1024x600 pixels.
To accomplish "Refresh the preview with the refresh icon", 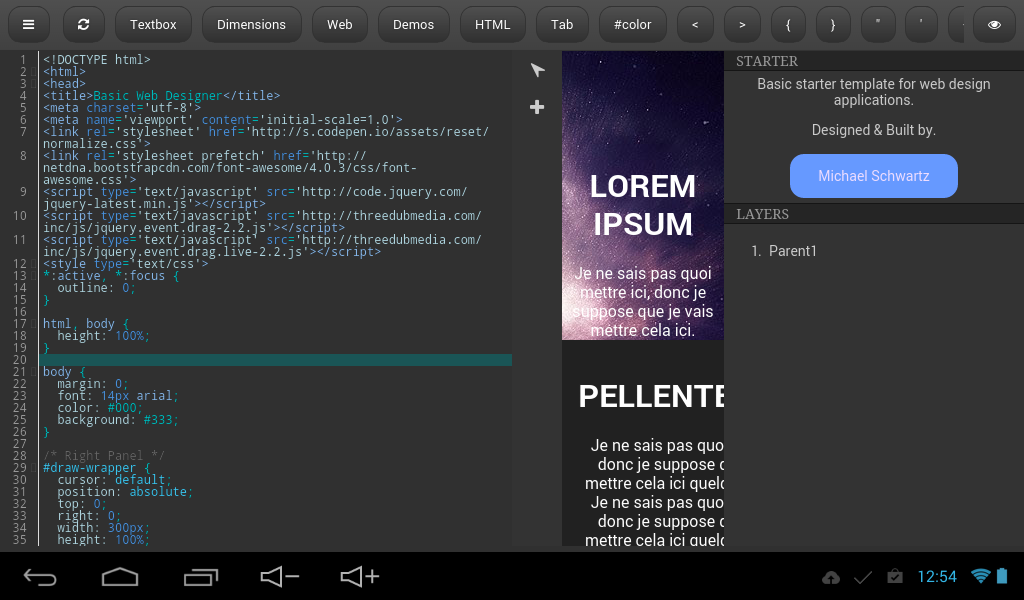I will 82,24.
